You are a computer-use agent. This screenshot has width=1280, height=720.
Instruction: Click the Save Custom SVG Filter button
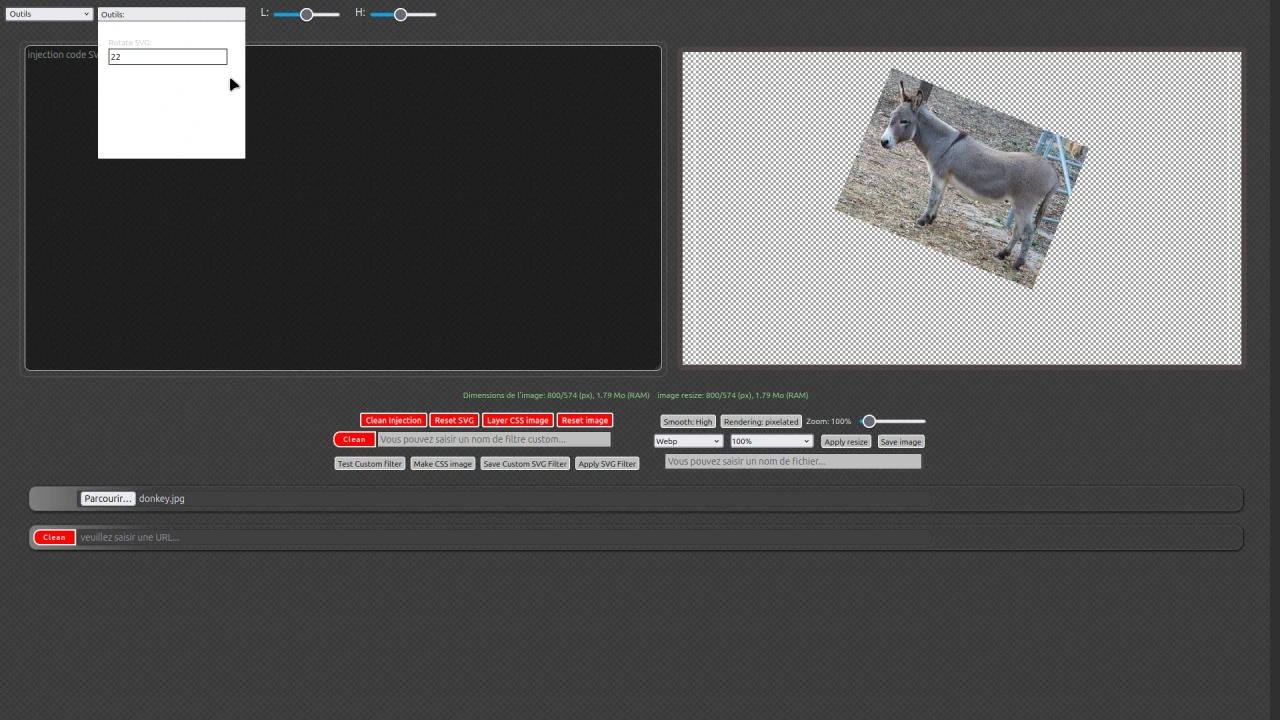[x=525, y=463]
